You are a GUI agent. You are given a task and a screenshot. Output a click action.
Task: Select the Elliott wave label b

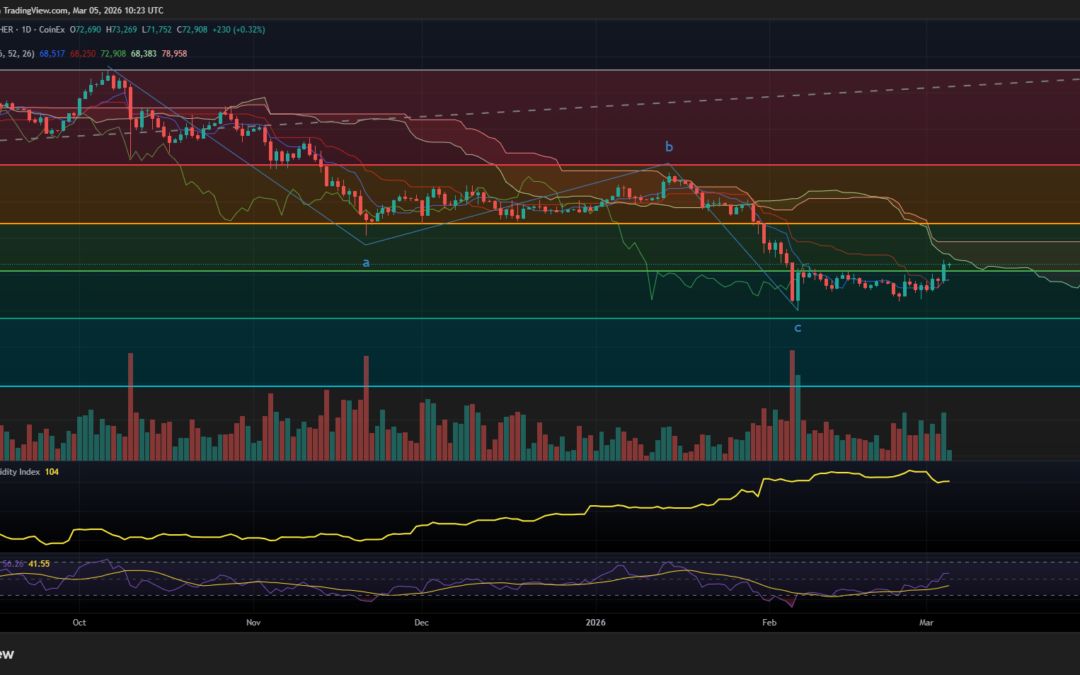(x=668, y=146)
